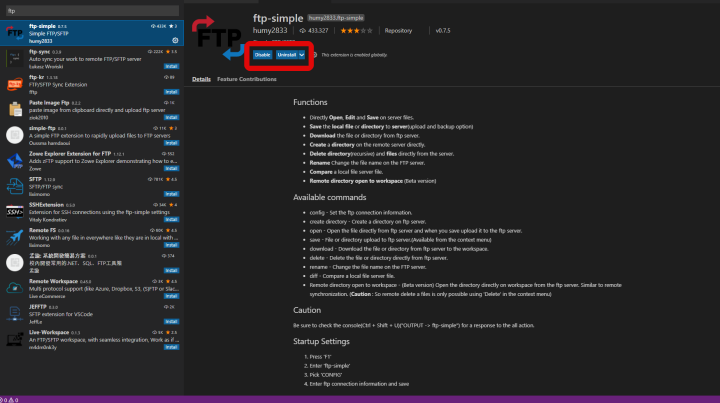Viewport: 720px width, 403px height.
Task: Select Zowe Explorer Extension for FTP title
Action: pyautogui.click(x=70, y=154)
